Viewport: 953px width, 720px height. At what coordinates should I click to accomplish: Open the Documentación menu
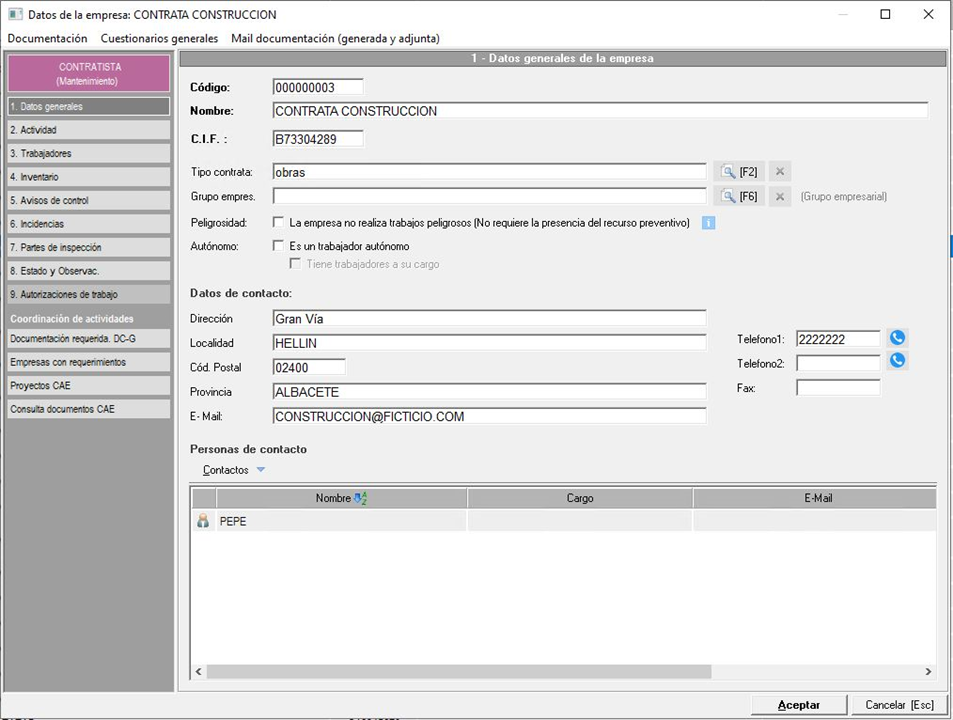click(x=47, y=38)
